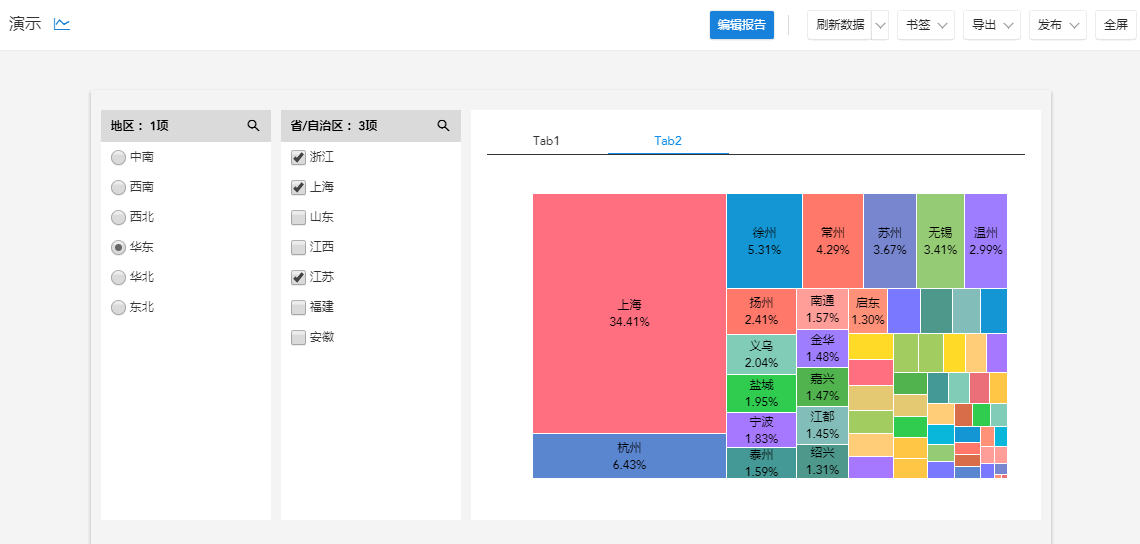Select the Tab2 tab
This screenshot has height=544, width=1140.
click(x=668, y=141)
